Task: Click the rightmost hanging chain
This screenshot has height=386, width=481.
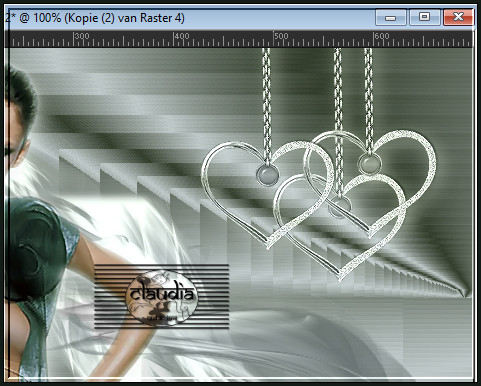Action: [x=368, y=101]
